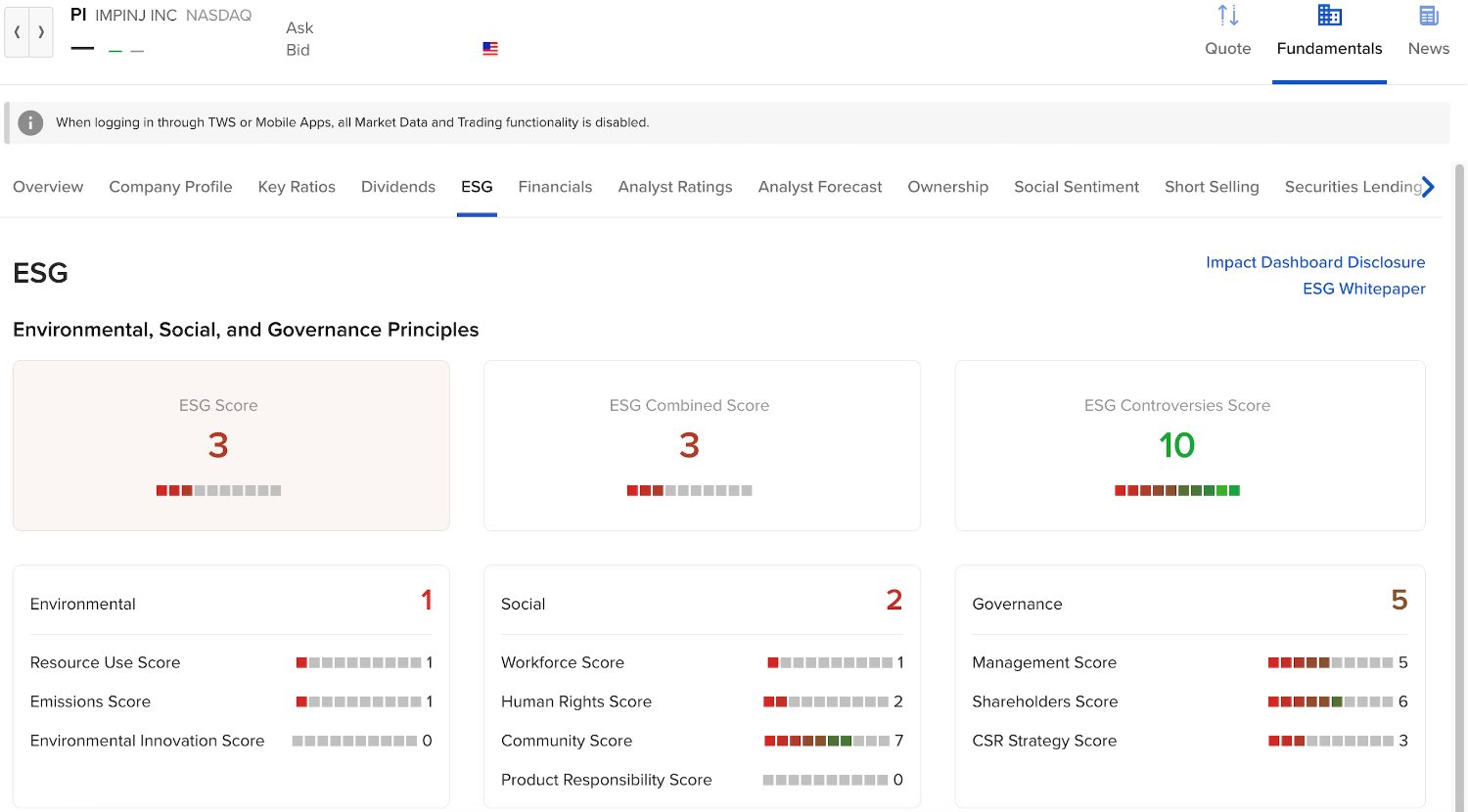Click the PI ticker symbol
This screenshot has width=1468, height=812.
point(78,15)
